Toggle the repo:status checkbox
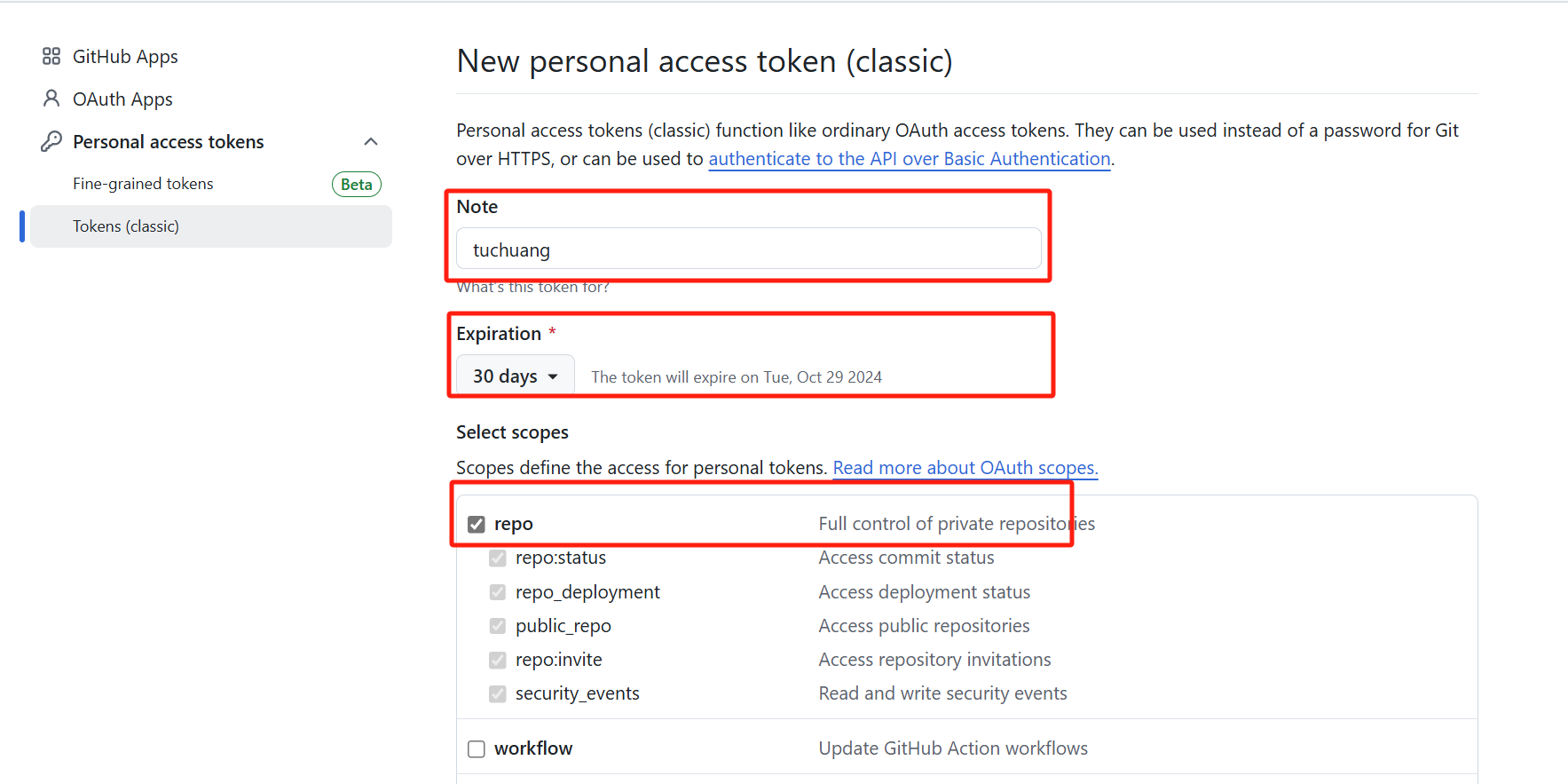 498,558
